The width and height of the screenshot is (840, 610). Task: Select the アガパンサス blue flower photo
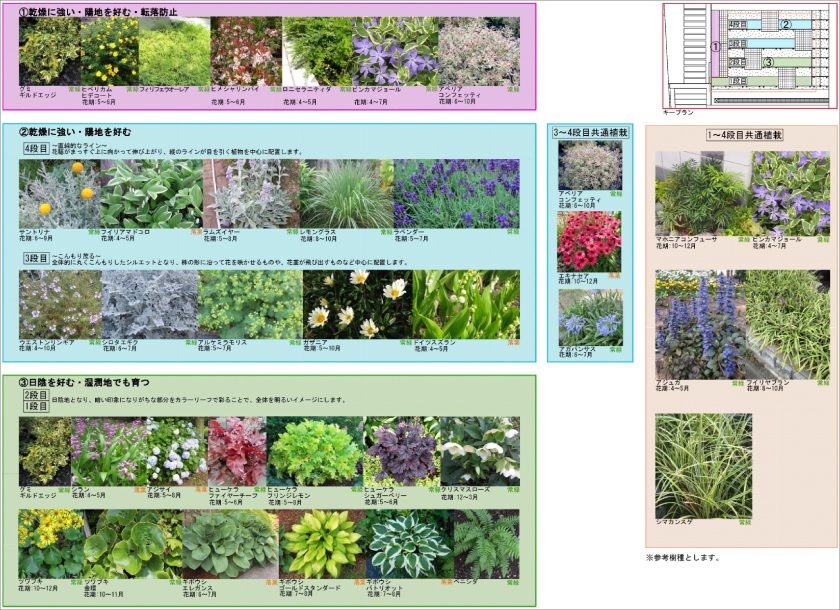point(590,318)
